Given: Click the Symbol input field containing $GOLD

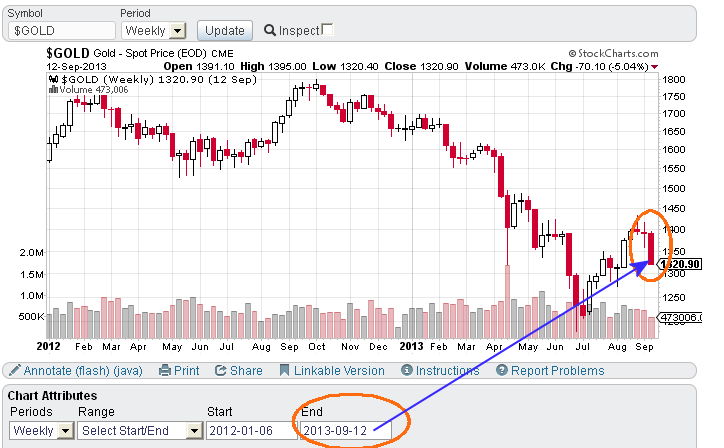Looking at the screenshot, I should (x=62, y=31).
